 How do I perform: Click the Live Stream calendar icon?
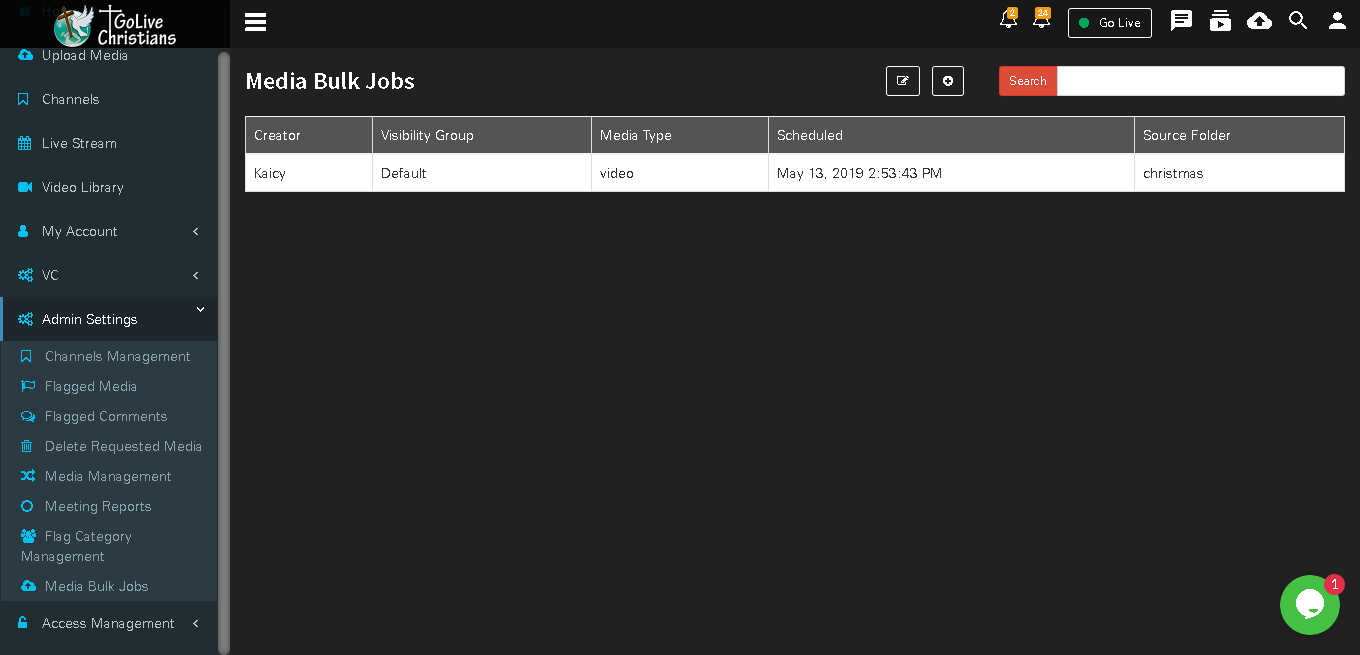[x=25, y=143]
